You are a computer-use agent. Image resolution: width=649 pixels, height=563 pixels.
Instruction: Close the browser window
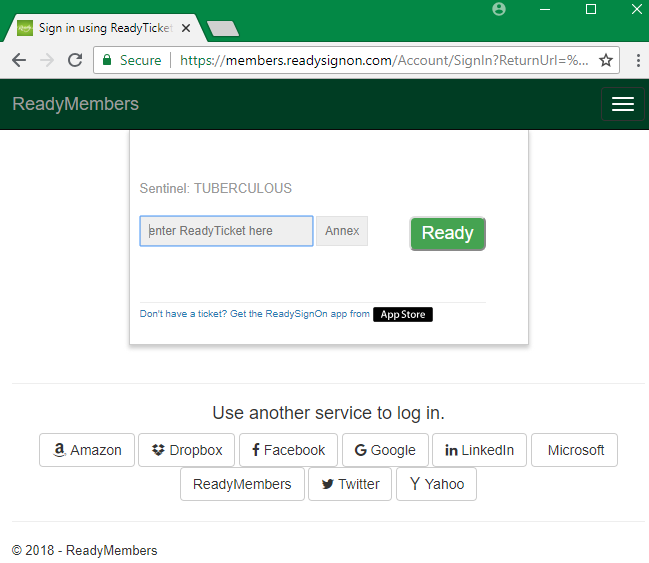[x=637, y=9]
